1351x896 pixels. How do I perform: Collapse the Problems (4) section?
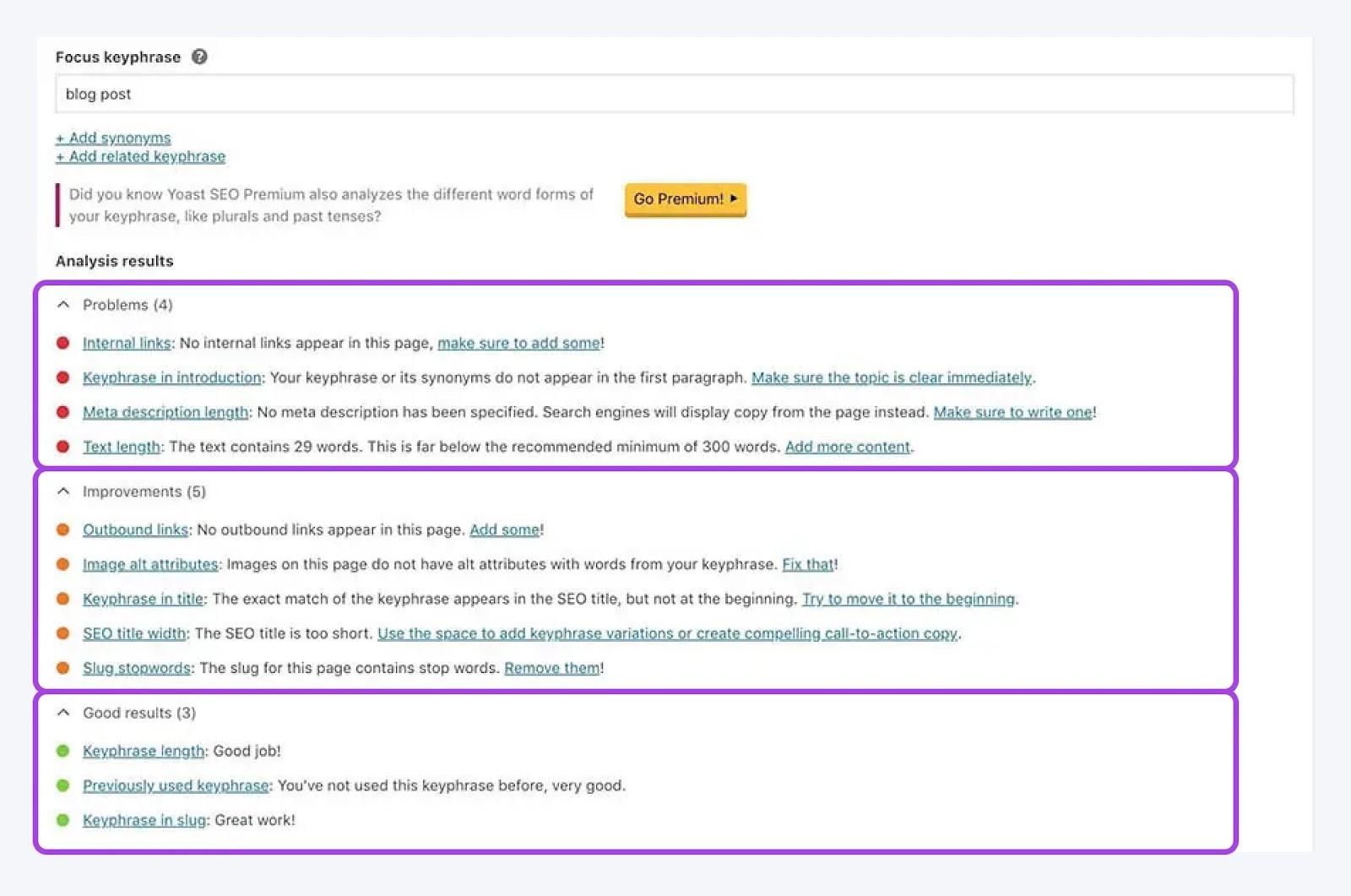pyautogui.click(x=63, y=305)
